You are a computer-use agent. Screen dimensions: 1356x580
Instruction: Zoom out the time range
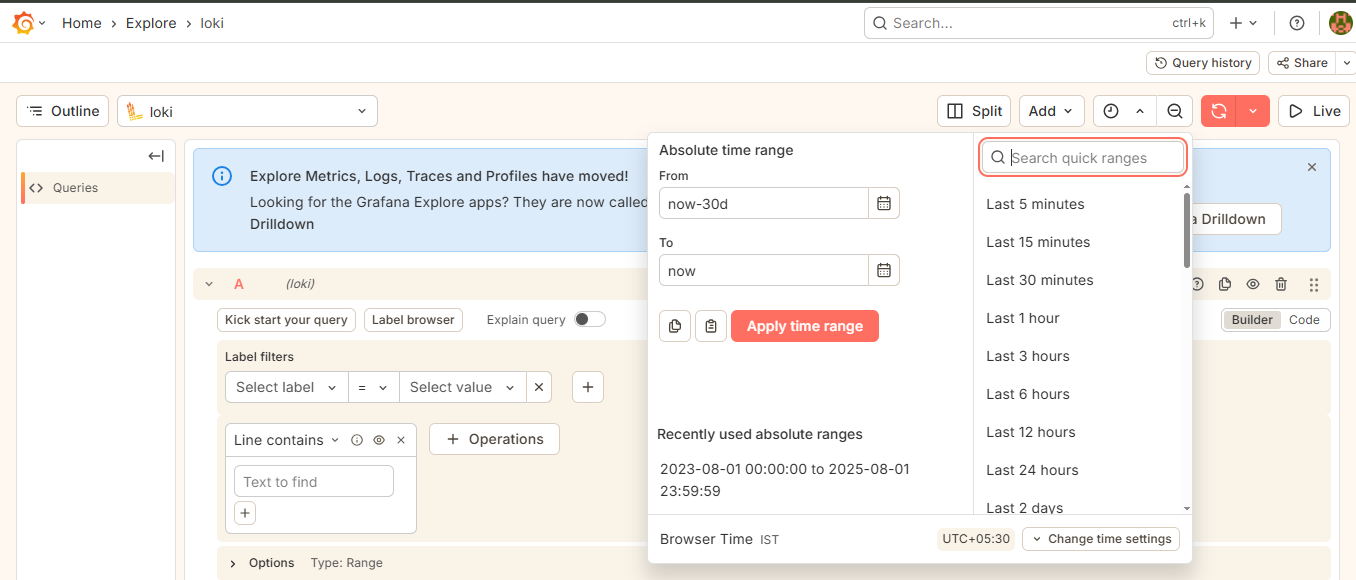pyautogui.click(x=1175, y=111)
